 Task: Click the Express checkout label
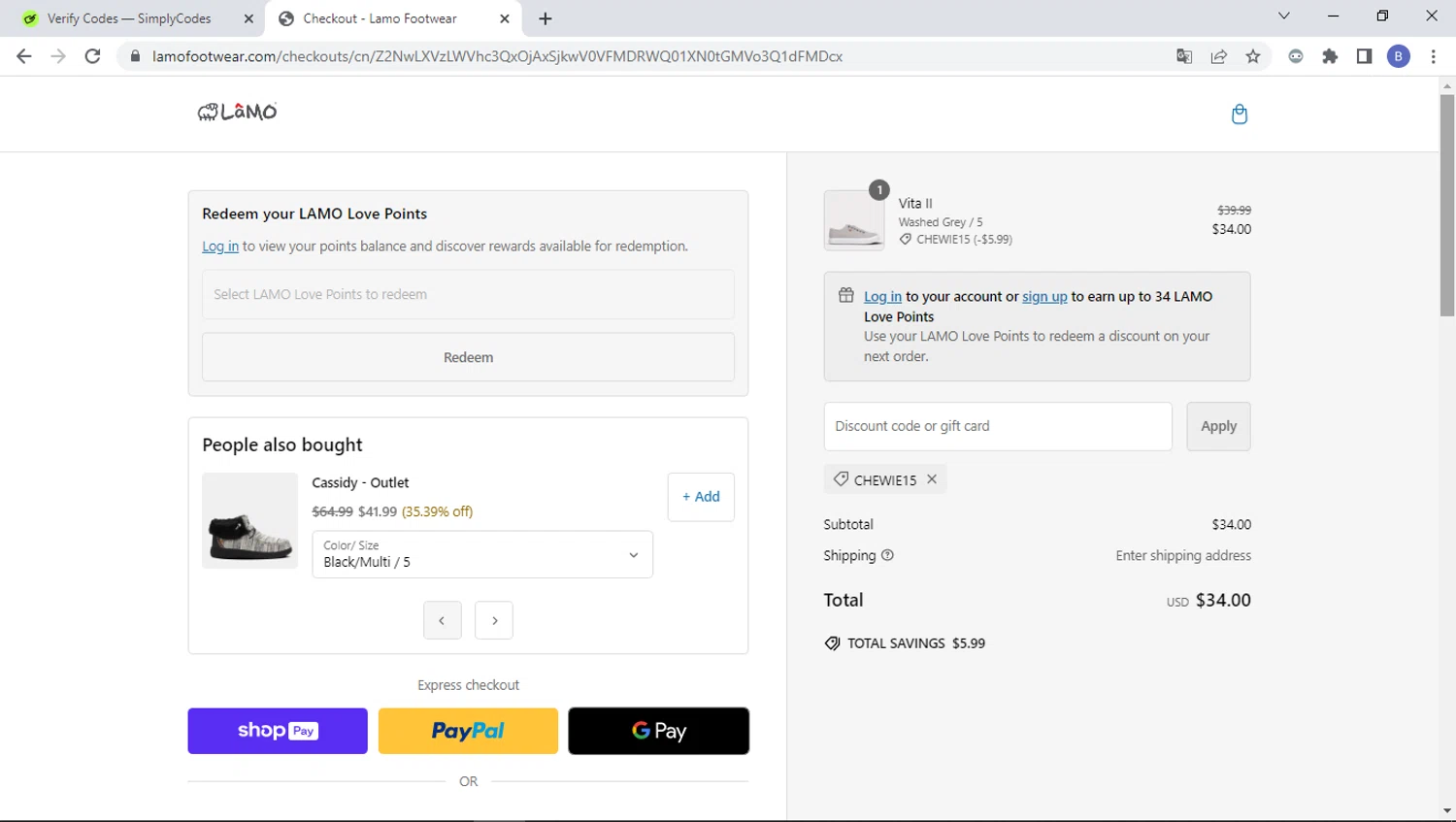pyautogui.click(x=468, y=685)
